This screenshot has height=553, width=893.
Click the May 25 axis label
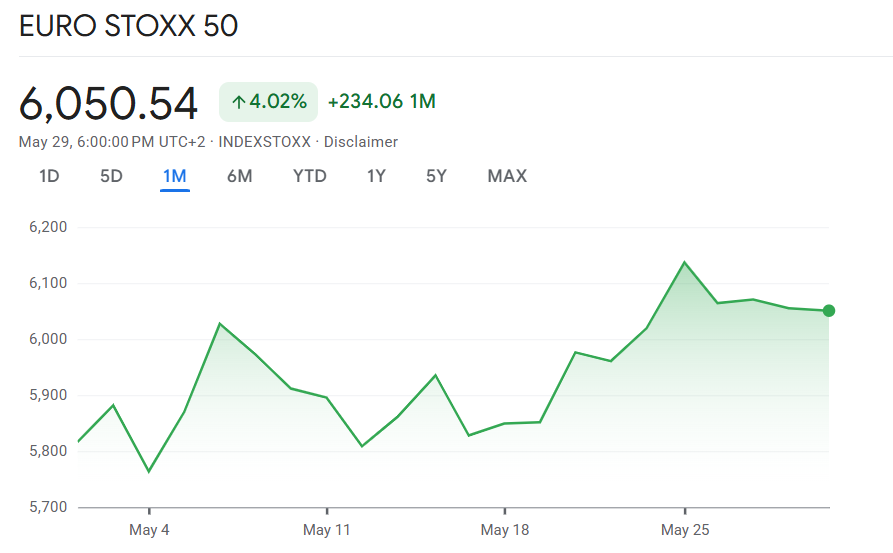pyautogui.click(x=685, y=530)
